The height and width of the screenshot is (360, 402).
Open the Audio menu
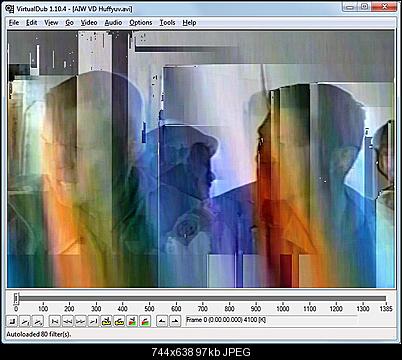(113, 23)
